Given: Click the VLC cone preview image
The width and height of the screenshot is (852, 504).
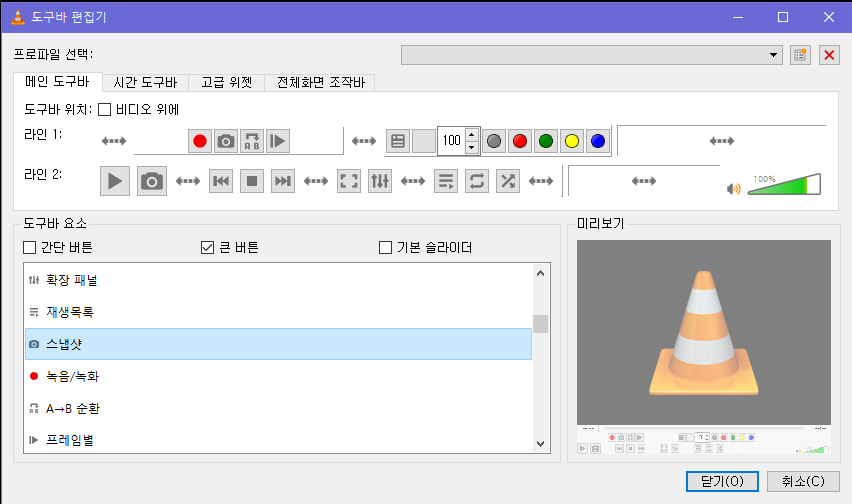Looking at the screenshot, I should (704, 332).
